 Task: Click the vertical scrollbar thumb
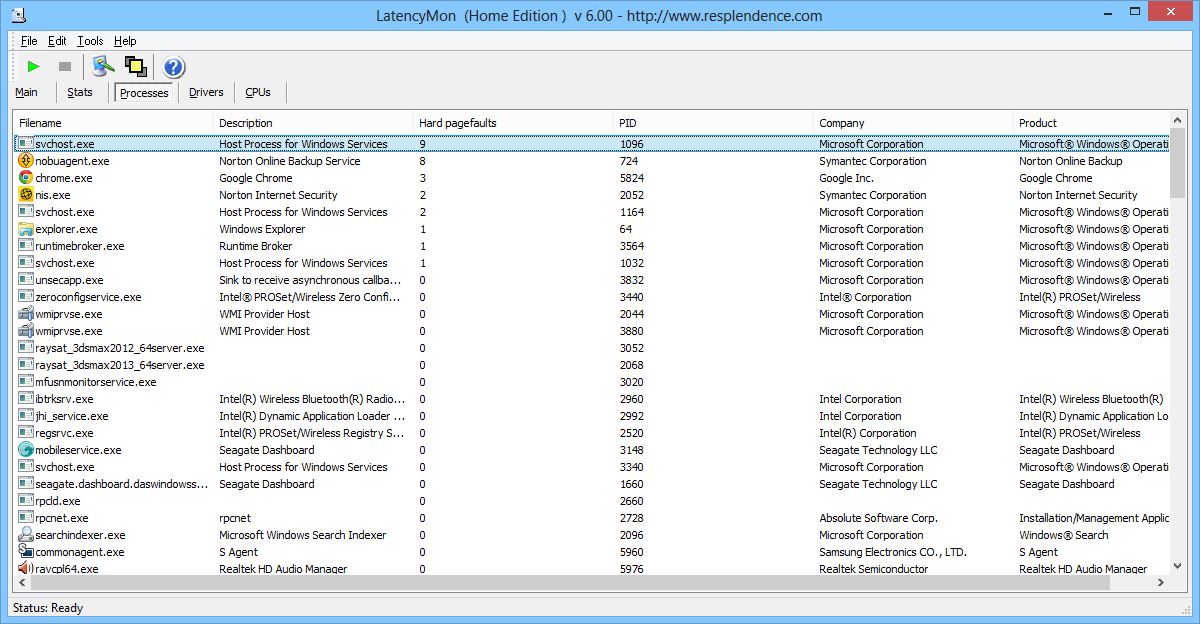pos(1177,163)
